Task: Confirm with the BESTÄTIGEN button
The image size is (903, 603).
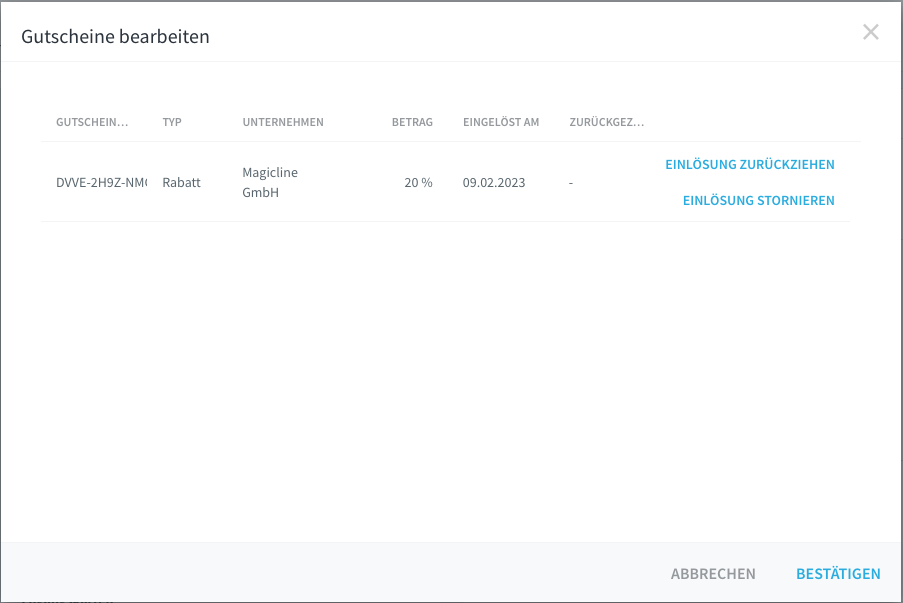Action: coord(837,574)
